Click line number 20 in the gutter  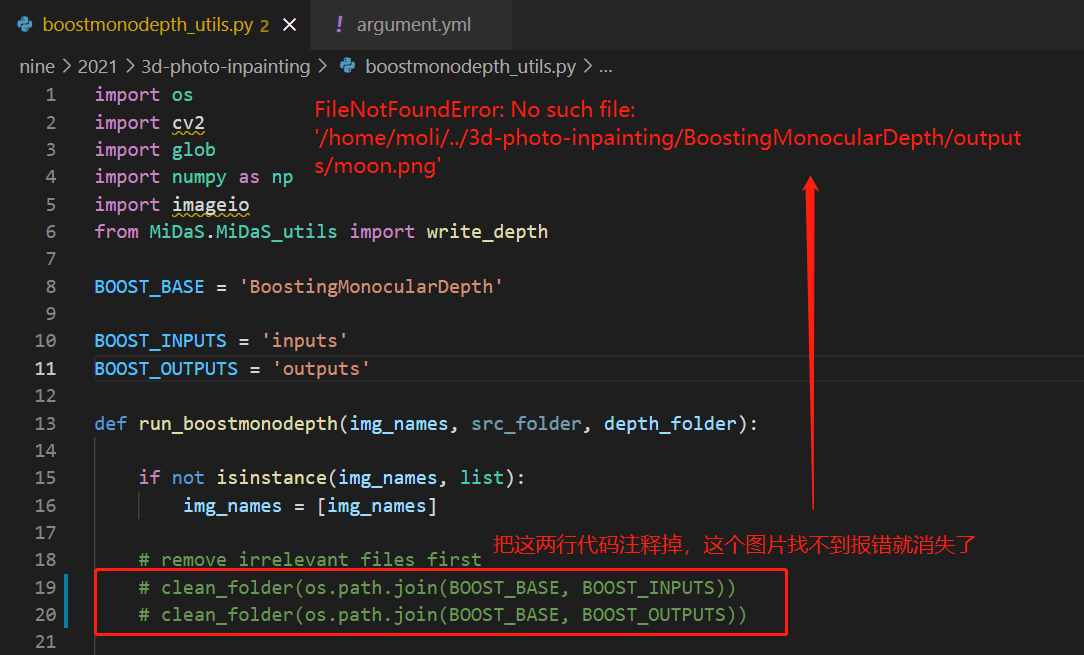(x=46, y=614)
